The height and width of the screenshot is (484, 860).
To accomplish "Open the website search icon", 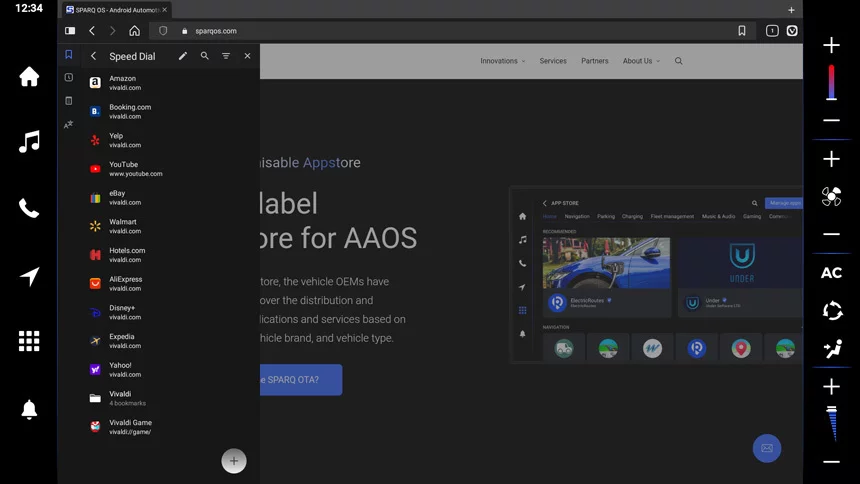I will click(x=678, y=61).
